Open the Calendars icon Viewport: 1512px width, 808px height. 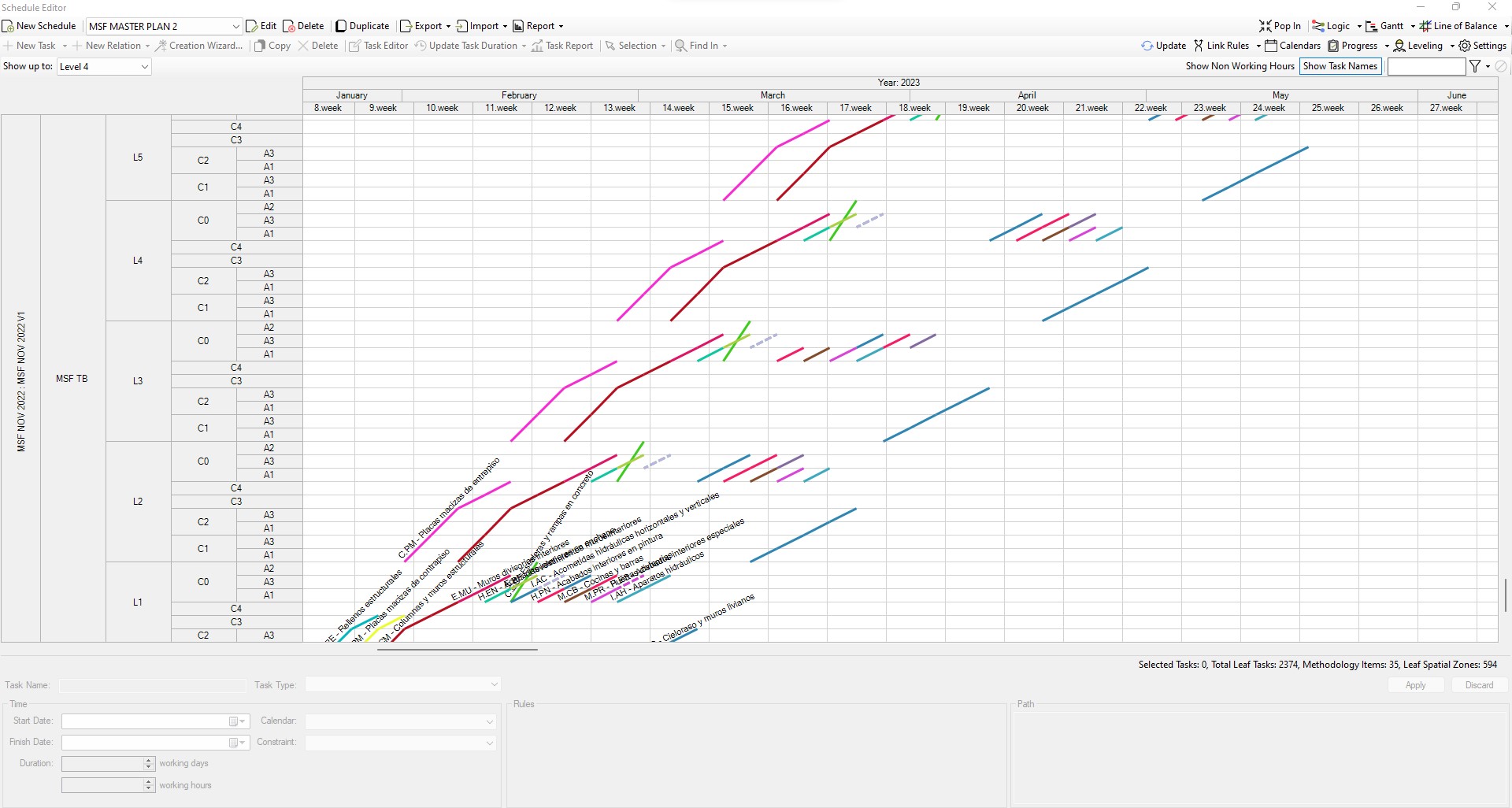[1271, 46]
